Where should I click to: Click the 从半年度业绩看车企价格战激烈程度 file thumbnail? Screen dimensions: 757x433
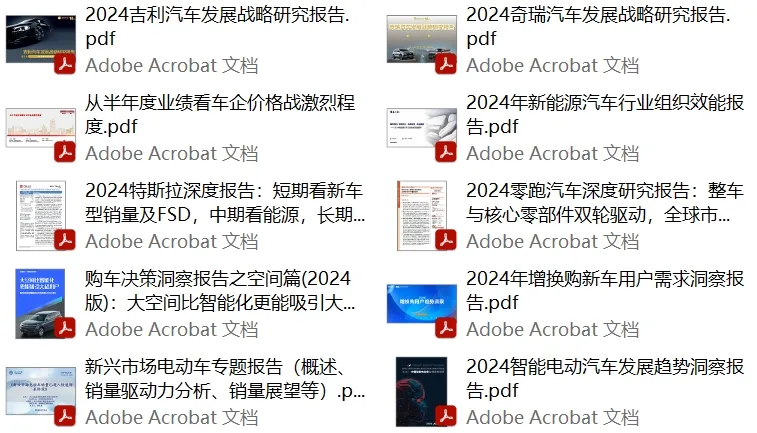[41, 128]
